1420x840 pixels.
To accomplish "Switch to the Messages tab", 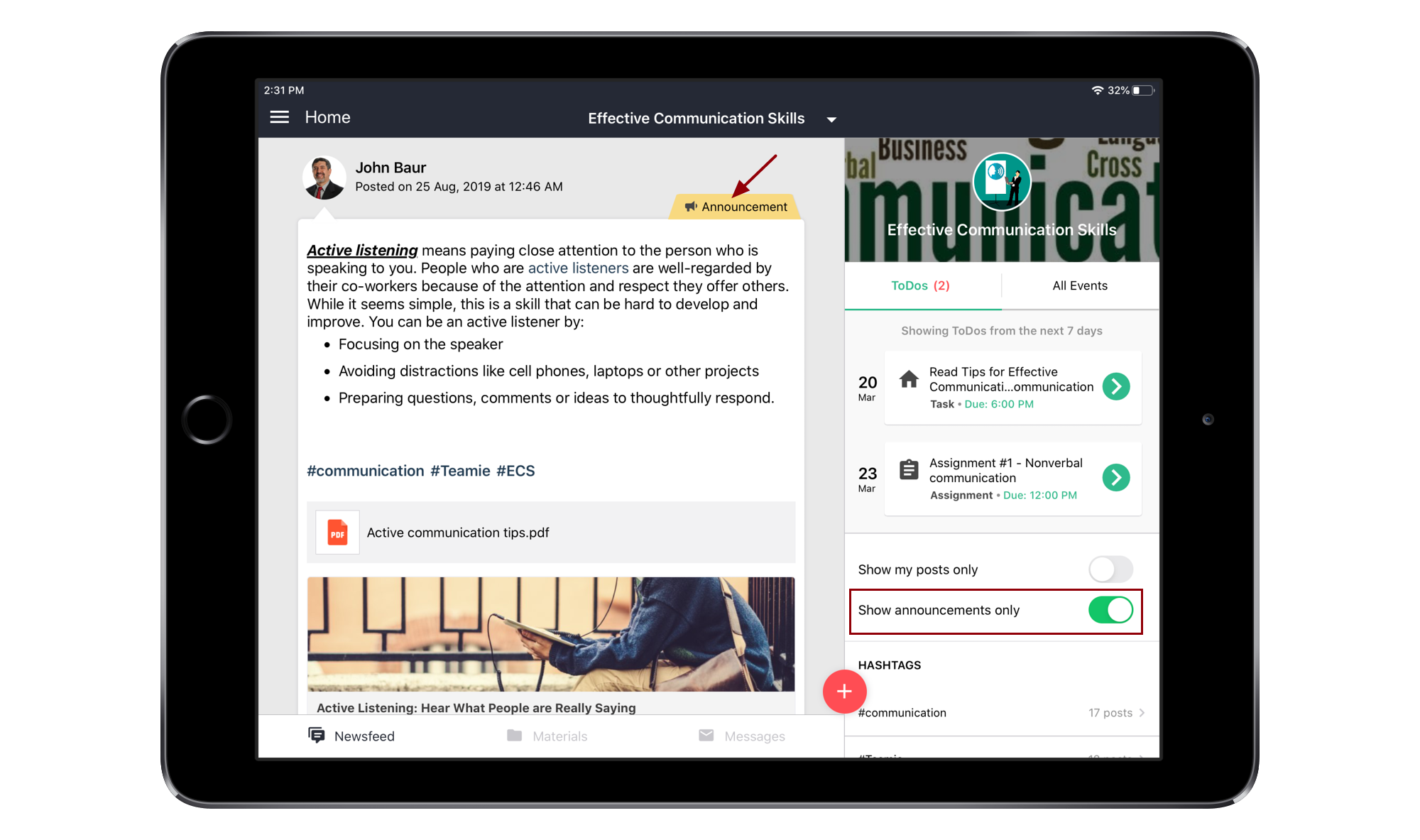I will (x=742, y=736).
